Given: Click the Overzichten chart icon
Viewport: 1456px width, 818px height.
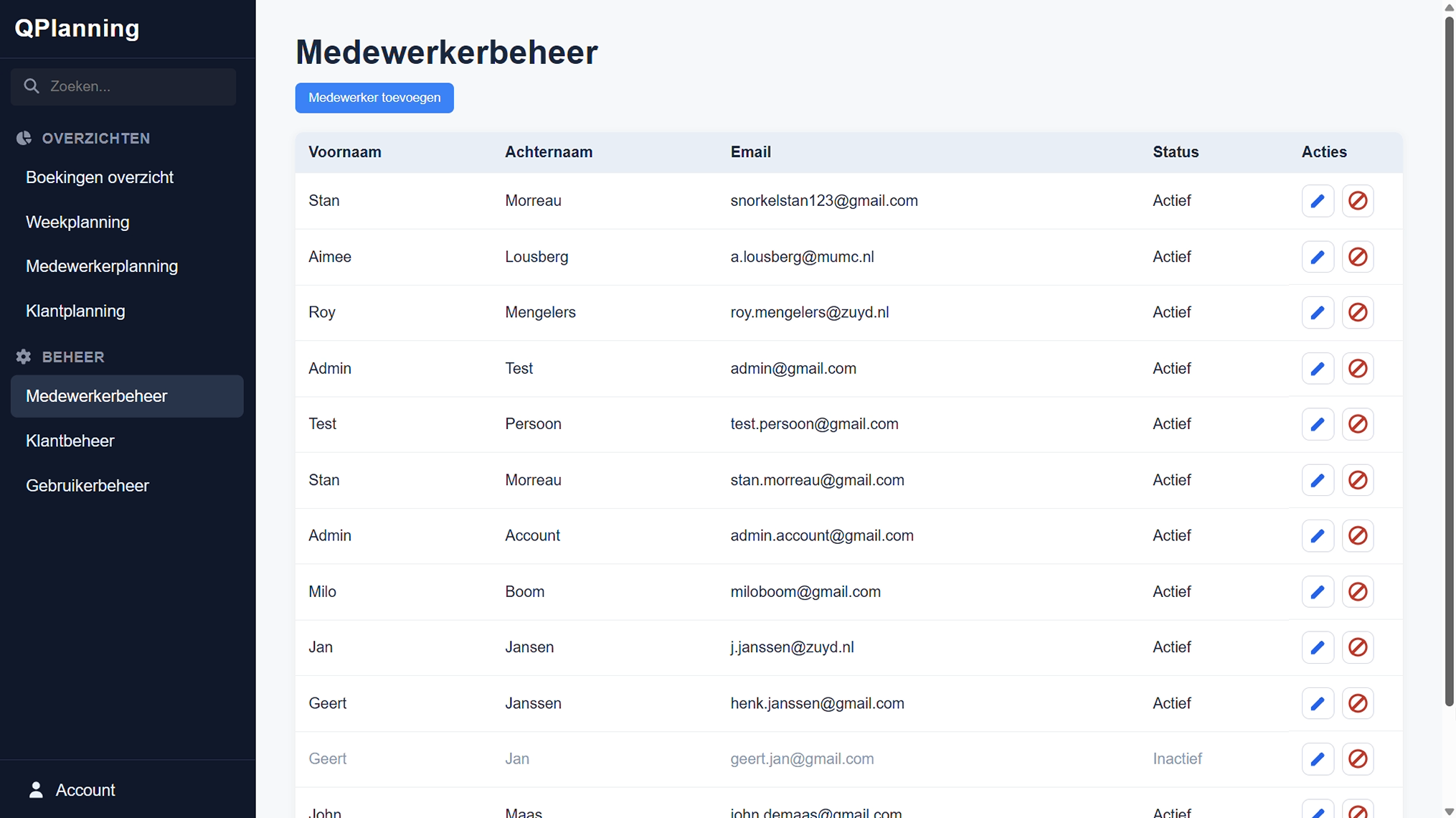Looking at the screenshot, I should point(24,138).
